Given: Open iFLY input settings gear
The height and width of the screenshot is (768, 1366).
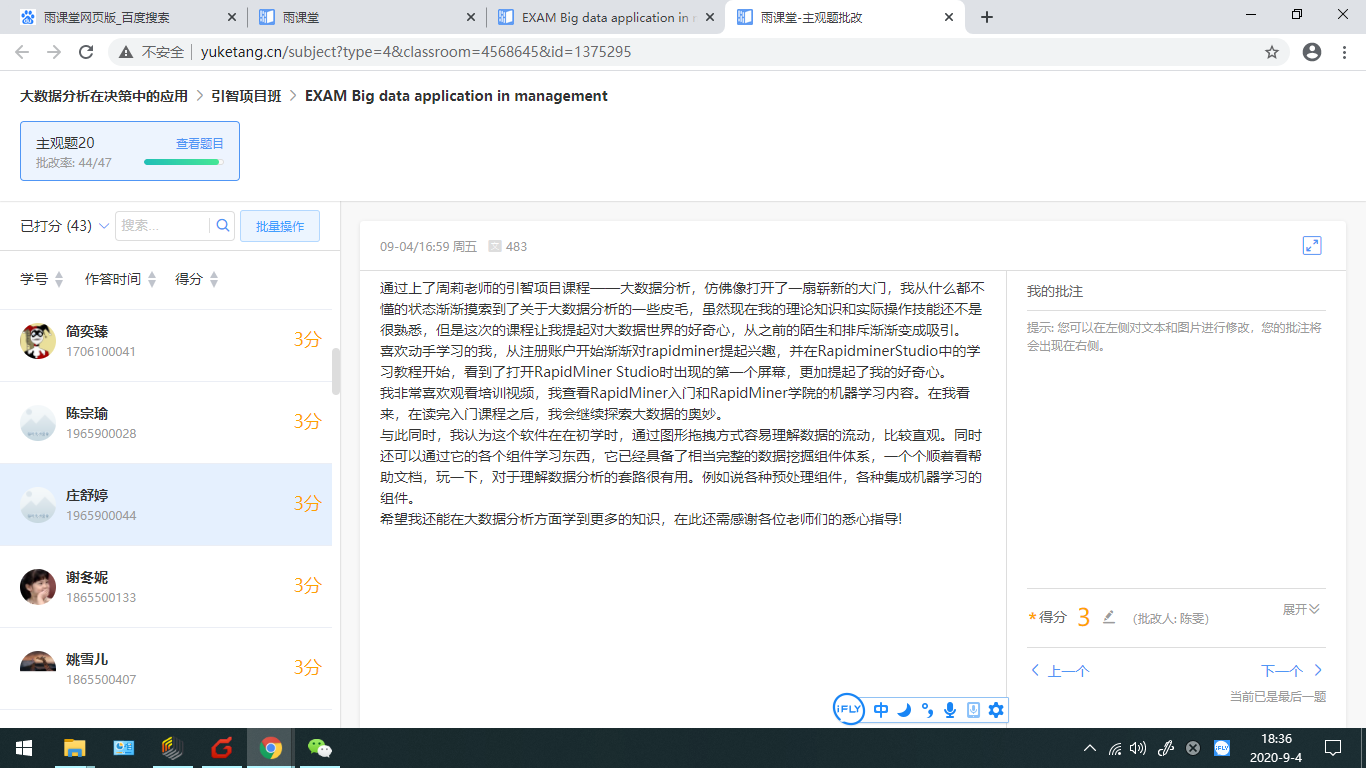Looking at the screenshot, I should (995, 710).
